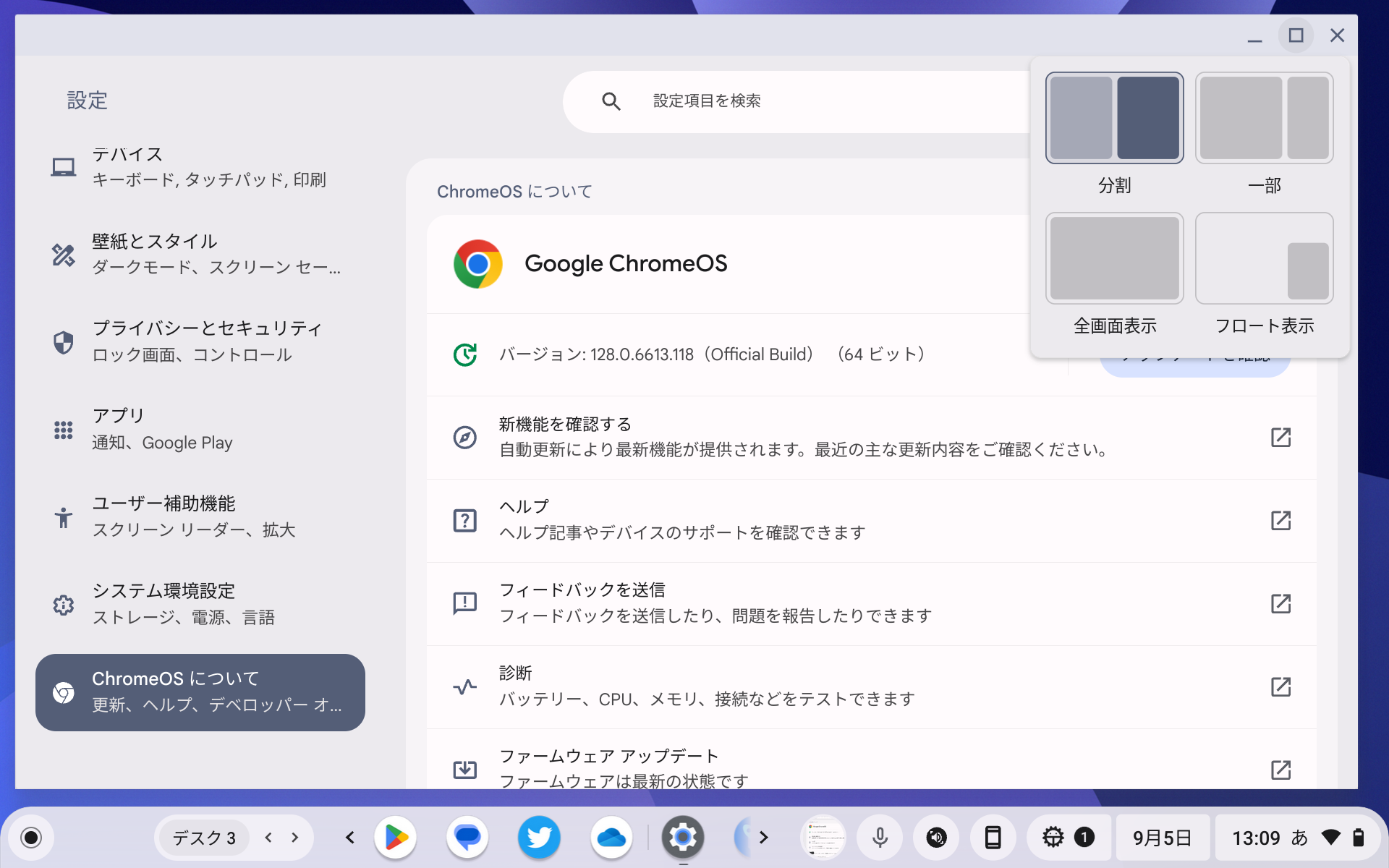The image size is (1389, 868).
Task: Click the microphone status icon in the system tray
Action: pyautogui.click(x=880, y=837)
